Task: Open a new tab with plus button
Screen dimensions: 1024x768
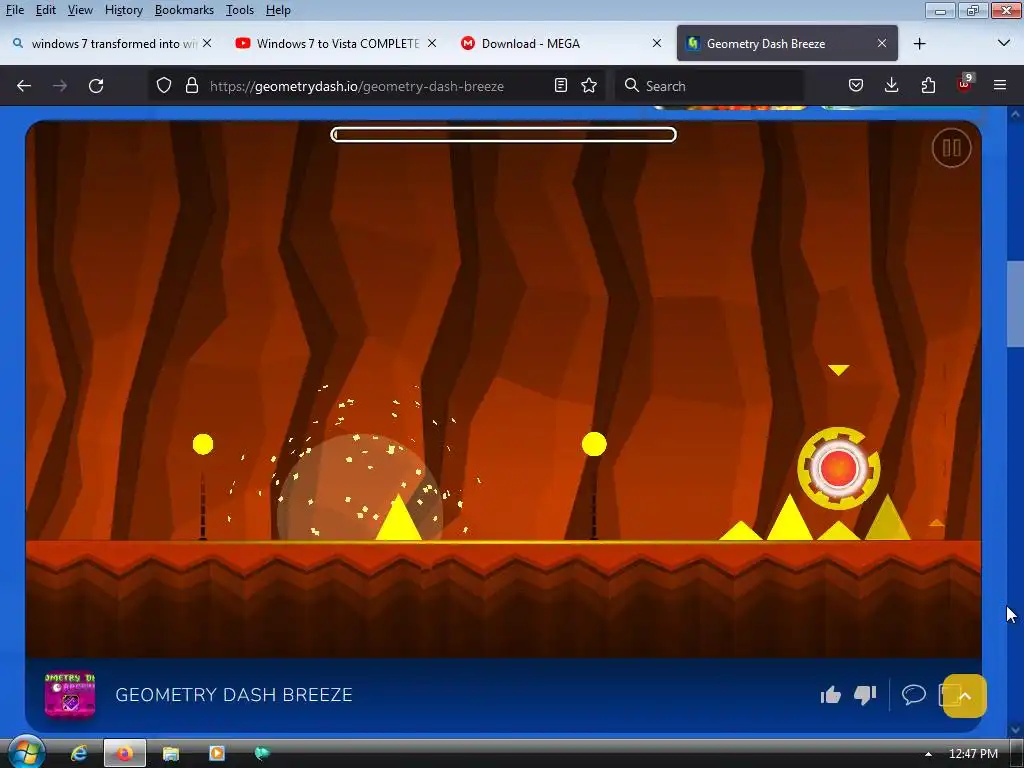Action: tap(920, 44)
